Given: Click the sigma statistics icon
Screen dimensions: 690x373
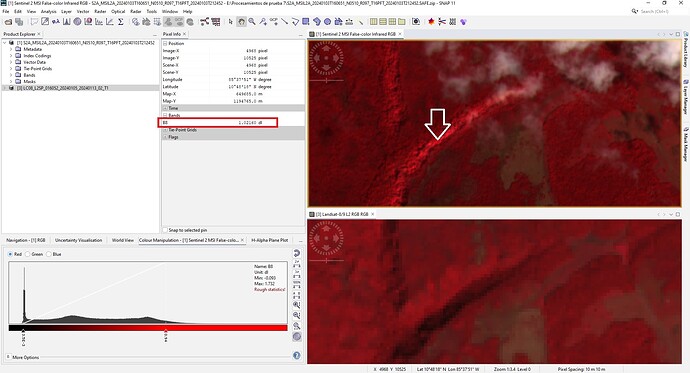Looking at the screenshot, I should (121, 22).
